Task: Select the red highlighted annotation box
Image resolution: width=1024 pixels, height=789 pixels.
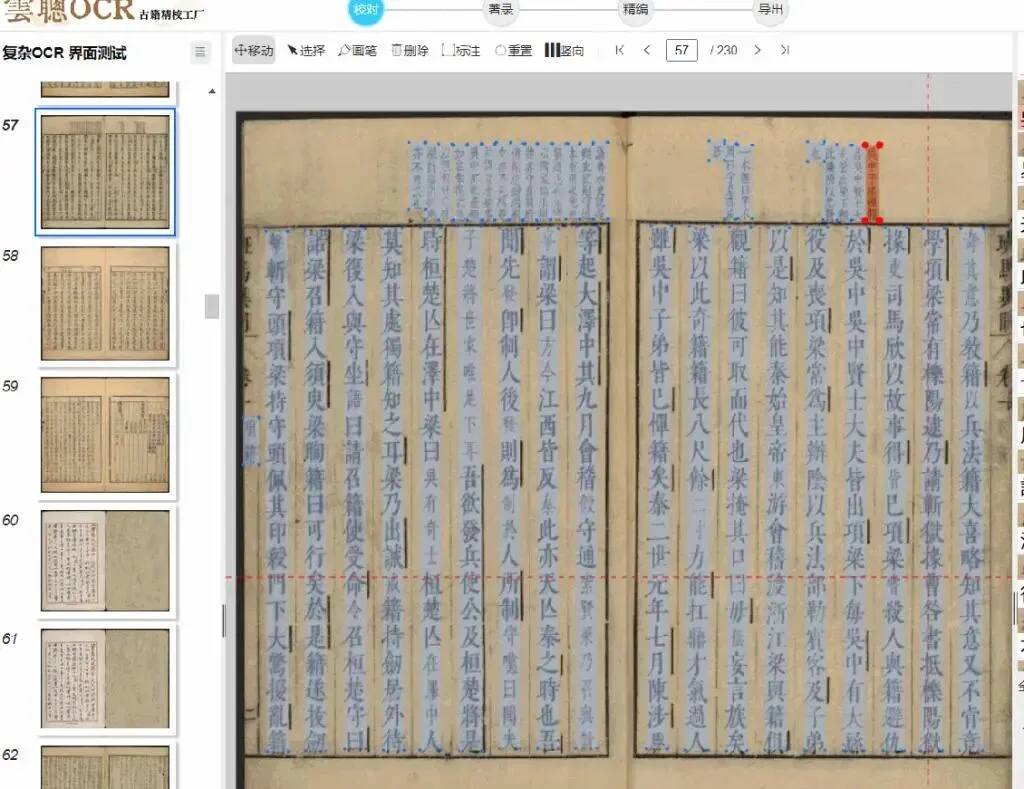Action: click(x=872, y=183)
